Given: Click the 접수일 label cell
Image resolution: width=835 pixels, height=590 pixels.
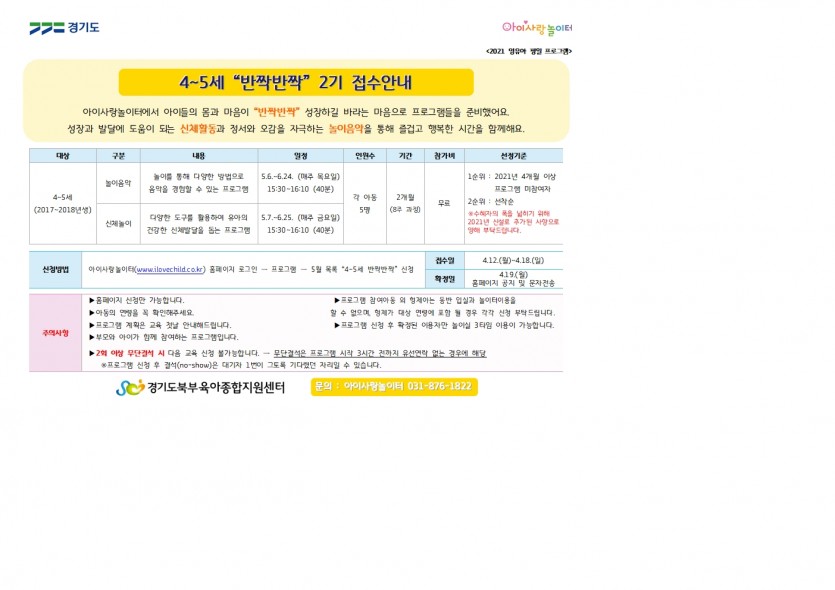Looking at the screenshot, I should click(446, 260).
